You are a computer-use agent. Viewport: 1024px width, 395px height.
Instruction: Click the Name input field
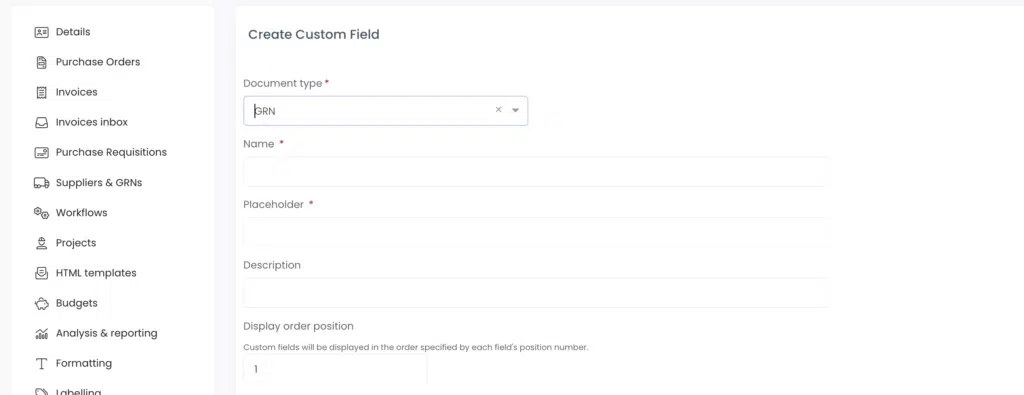click(536, 172)
